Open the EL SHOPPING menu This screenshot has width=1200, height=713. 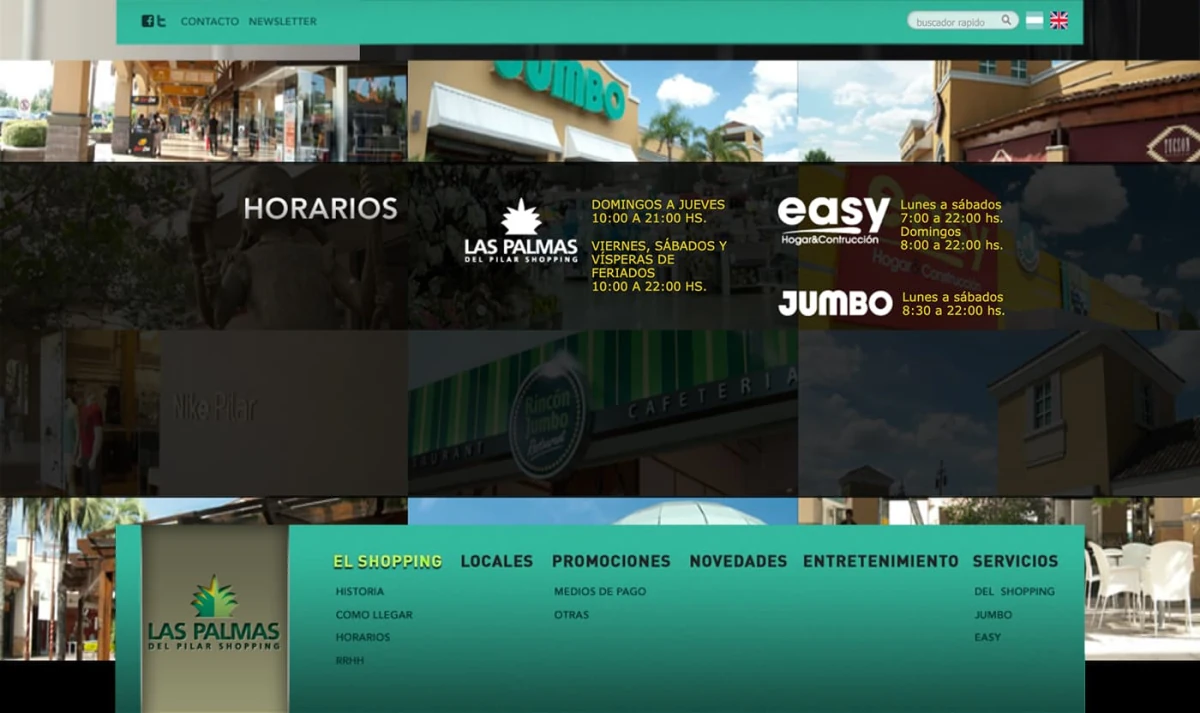click(x=388, y=561)
